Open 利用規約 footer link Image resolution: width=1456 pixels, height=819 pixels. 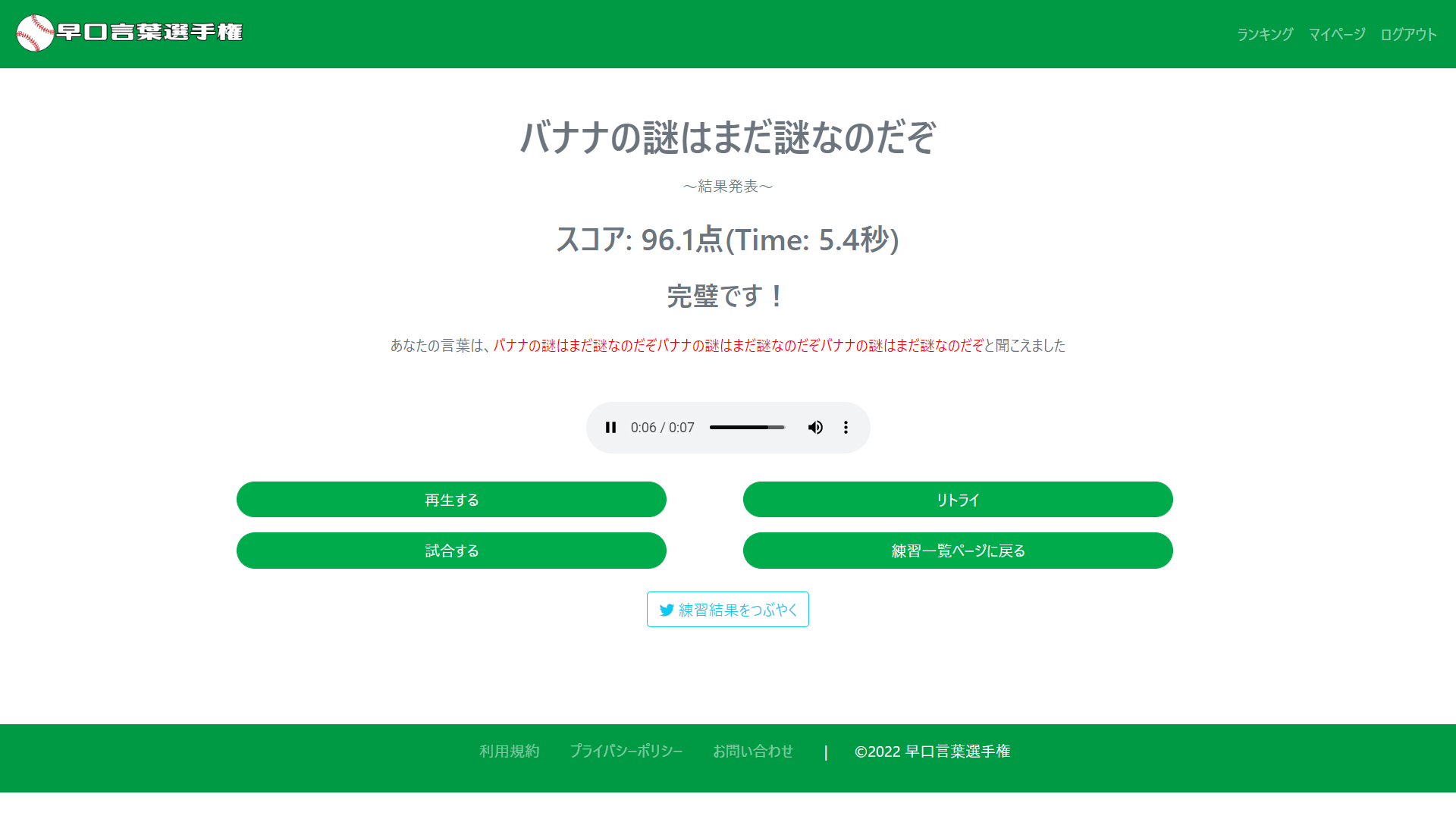[x=509, y=751]
